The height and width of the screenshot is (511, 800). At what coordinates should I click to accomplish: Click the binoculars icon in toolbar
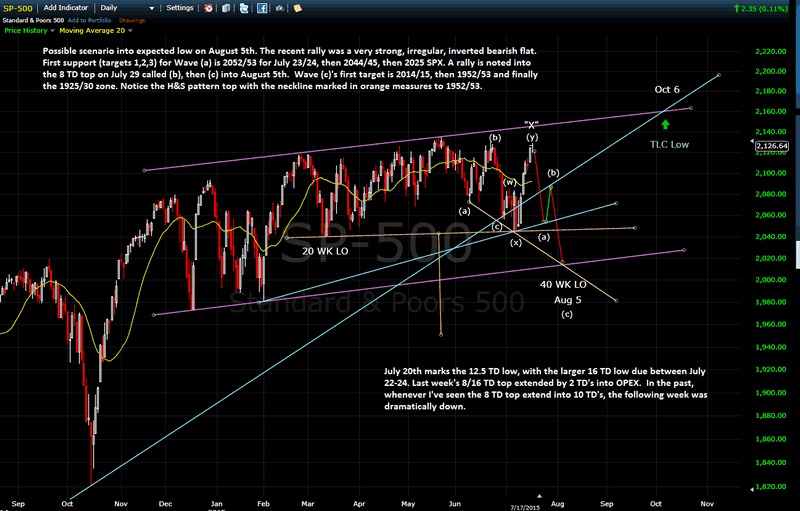tap(280, 8)
